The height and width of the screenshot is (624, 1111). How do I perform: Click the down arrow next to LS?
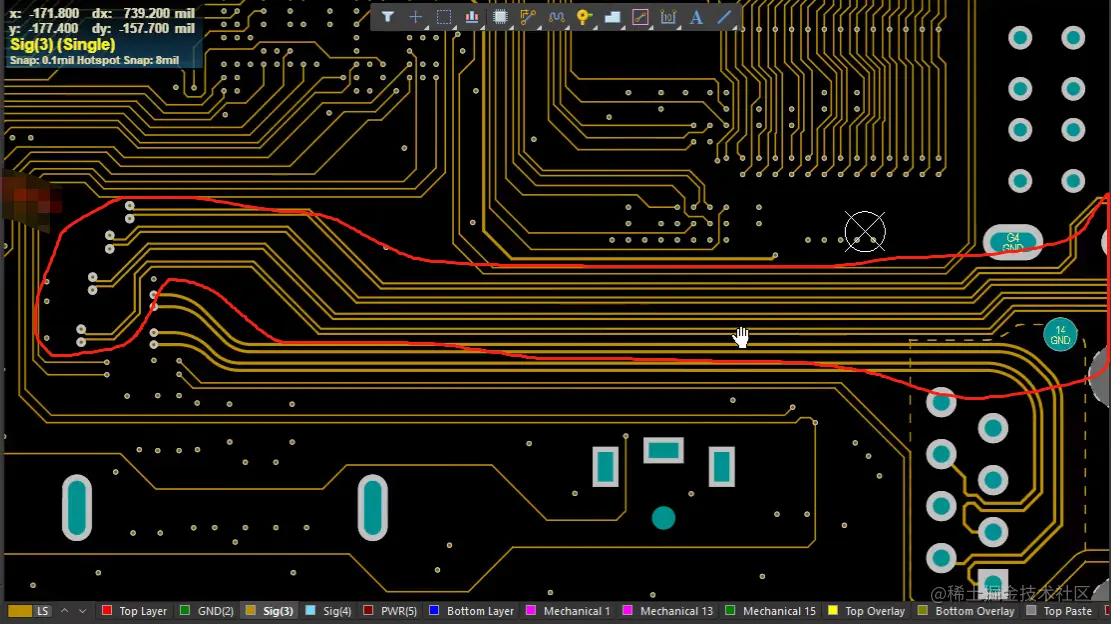tap(83, 611)
